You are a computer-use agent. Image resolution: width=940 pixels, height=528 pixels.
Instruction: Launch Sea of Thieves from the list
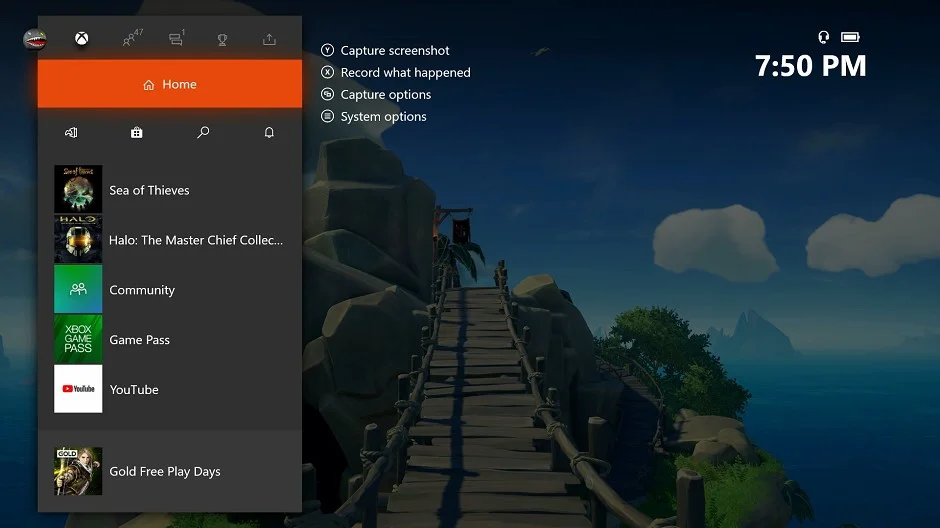170,190
